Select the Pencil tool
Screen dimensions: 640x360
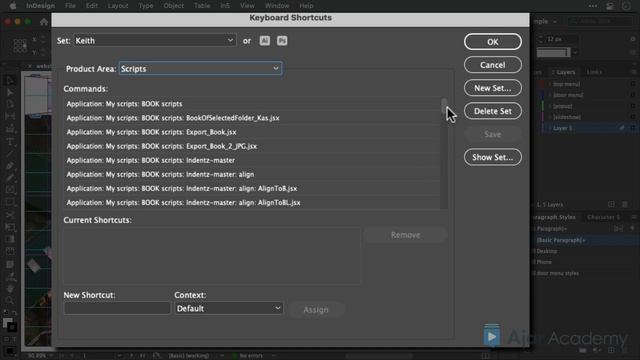(10, 178)
